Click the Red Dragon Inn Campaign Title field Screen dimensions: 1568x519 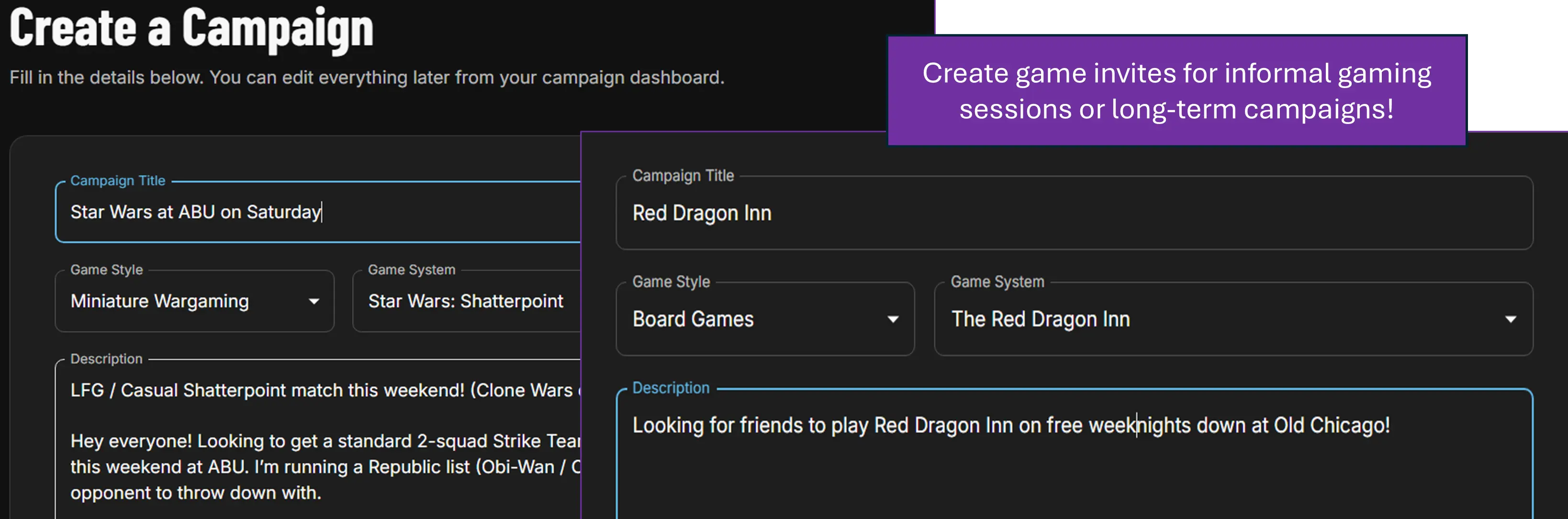click(x=1075, y=213)
